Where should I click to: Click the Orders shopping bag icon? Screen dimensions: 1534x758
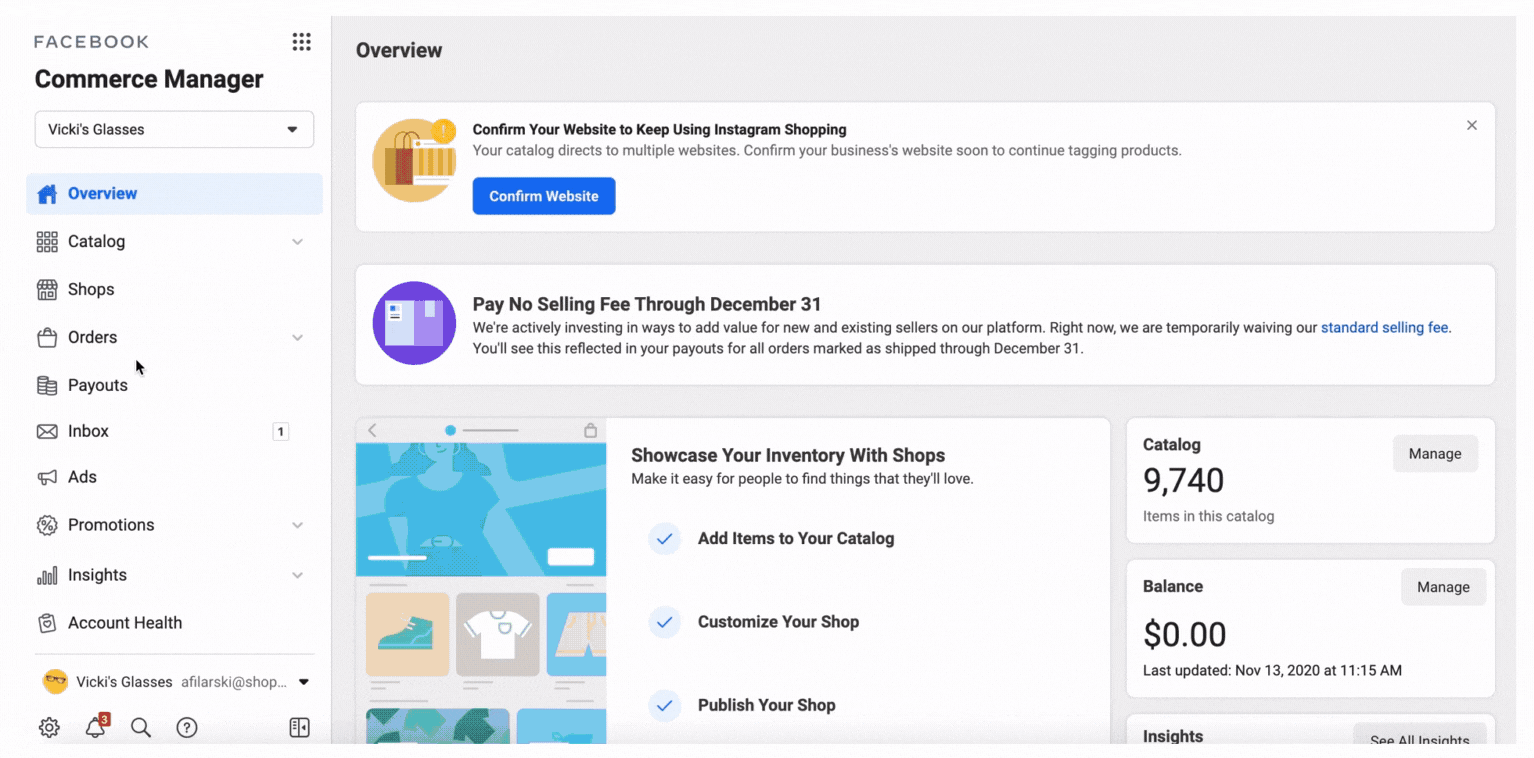click(x=47, y=338)
